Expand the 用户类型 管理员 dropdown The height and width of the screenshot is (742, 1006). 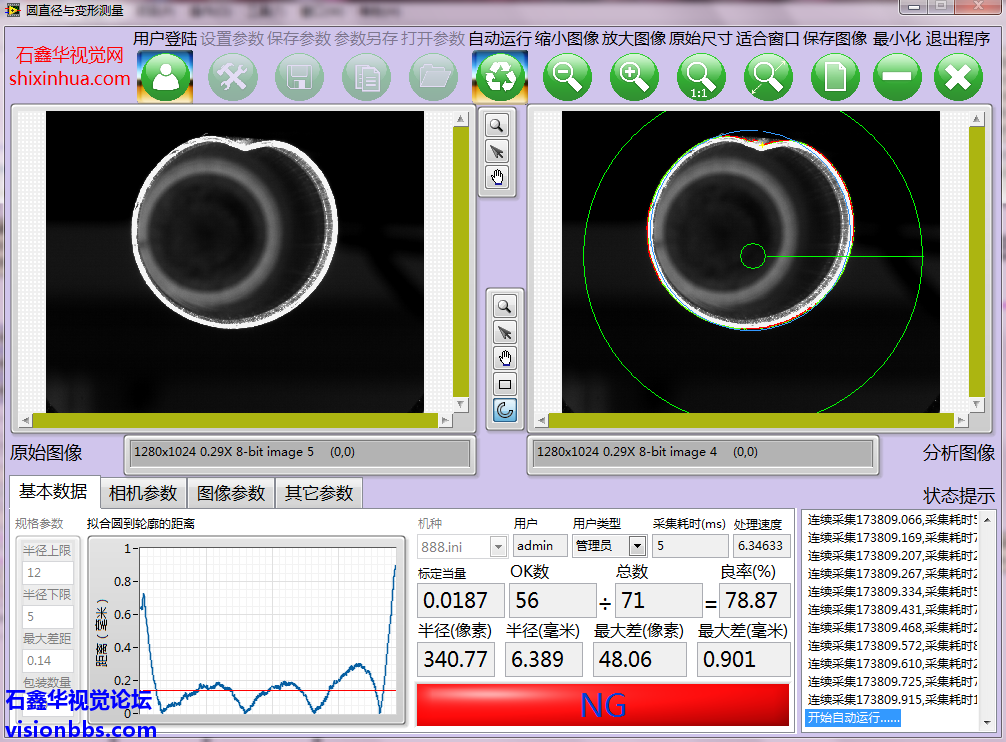pyautogui.click(x=636, y=546)
